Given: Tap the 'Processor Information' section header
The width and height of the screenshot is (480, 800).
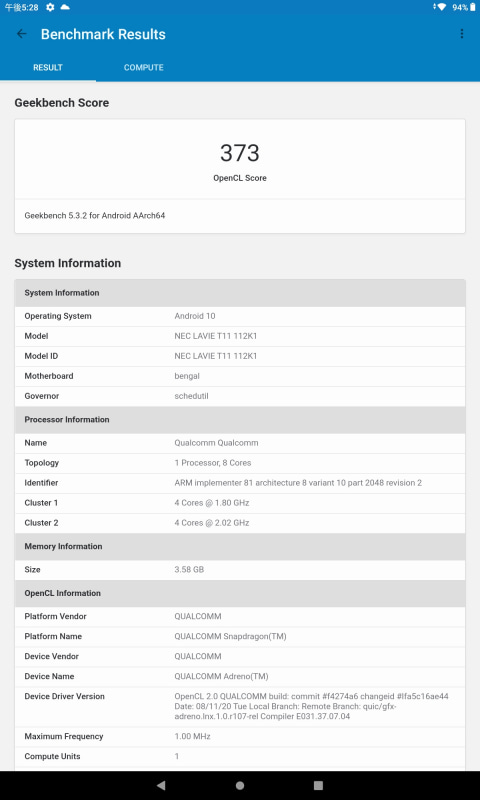Looking at the screenshot, I should (240, 420).
